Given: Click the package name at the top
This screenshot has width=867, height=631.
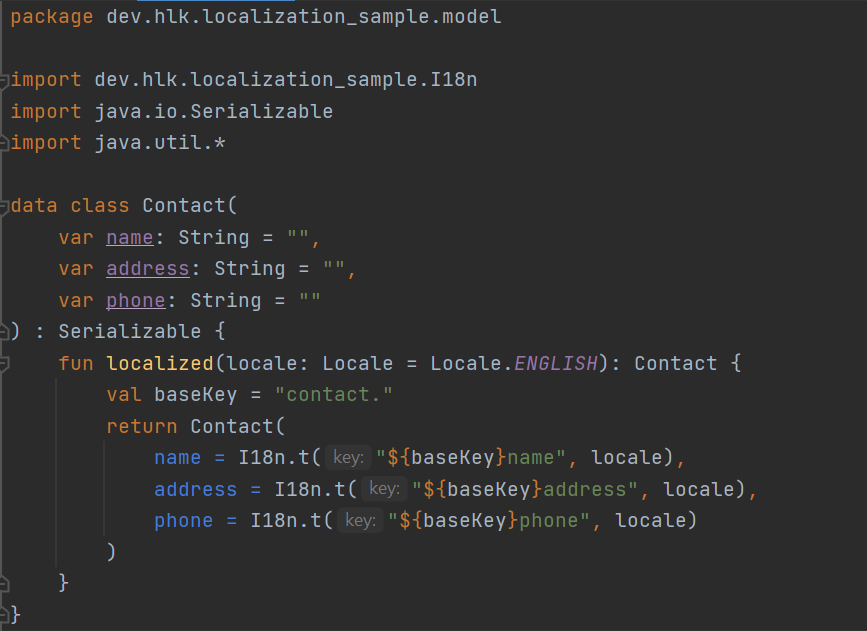Looking at the screenshot, I should (304, 17).
